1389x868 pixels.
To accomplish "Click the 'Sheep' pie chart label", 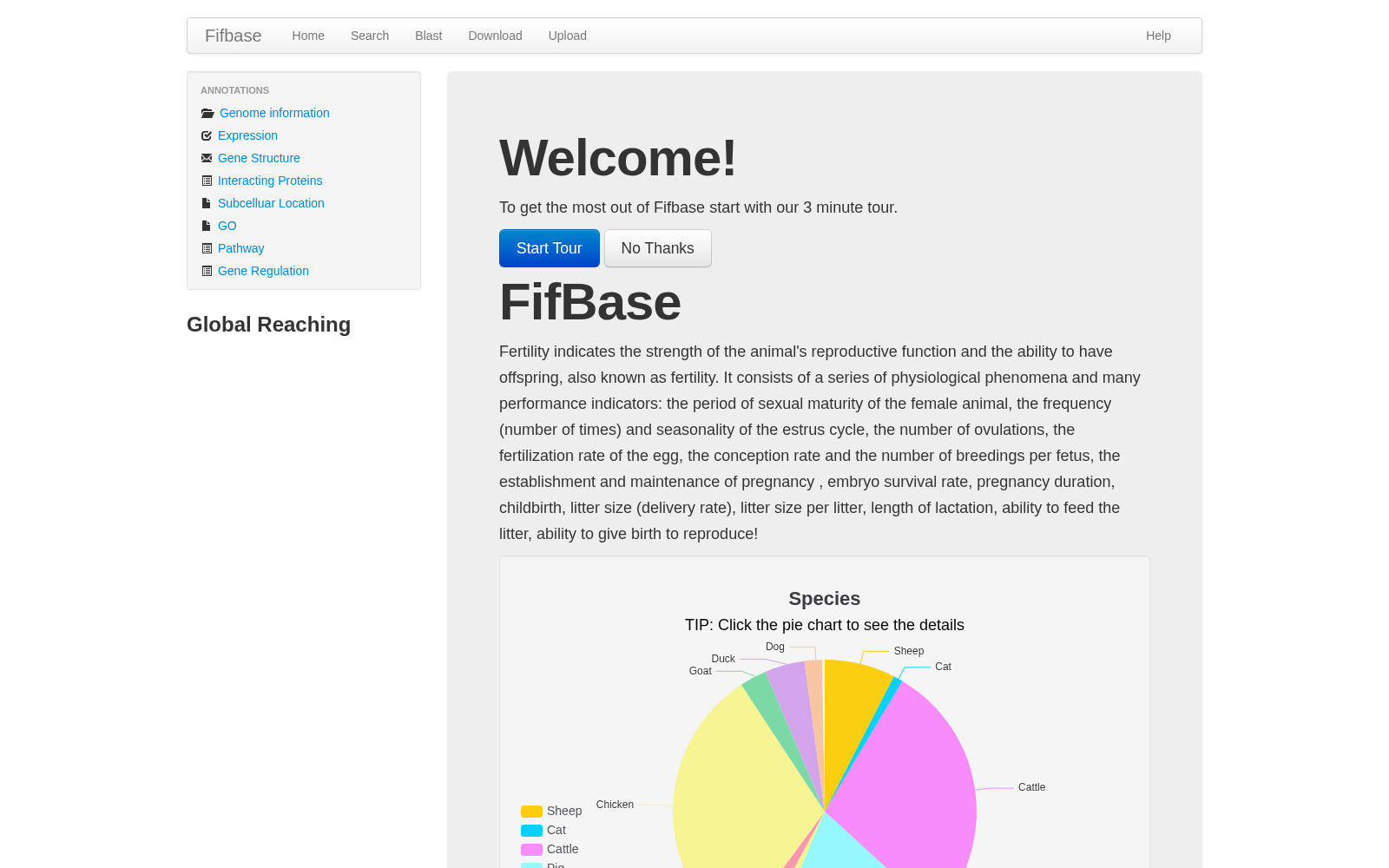I will 909,651.
